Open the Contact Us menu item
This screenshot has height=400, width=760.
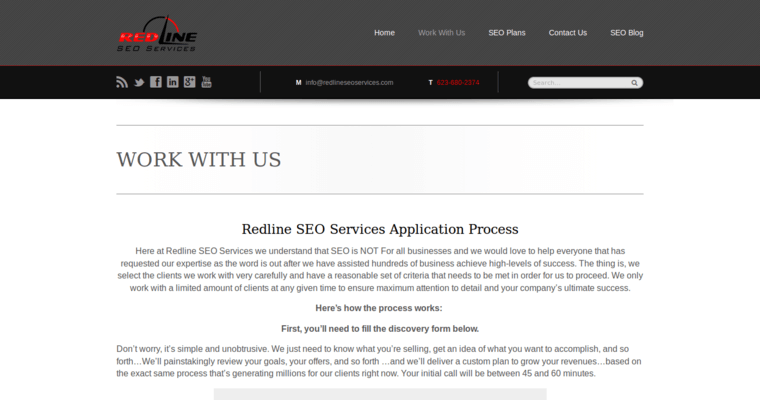(568, 32)
